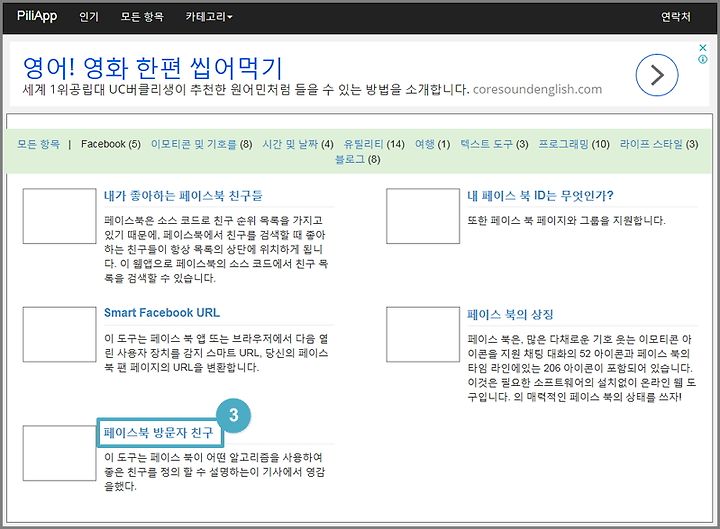Select 라이프 스타일 category
The width and height of the screenshot is (720, 529).
[651, 144]
